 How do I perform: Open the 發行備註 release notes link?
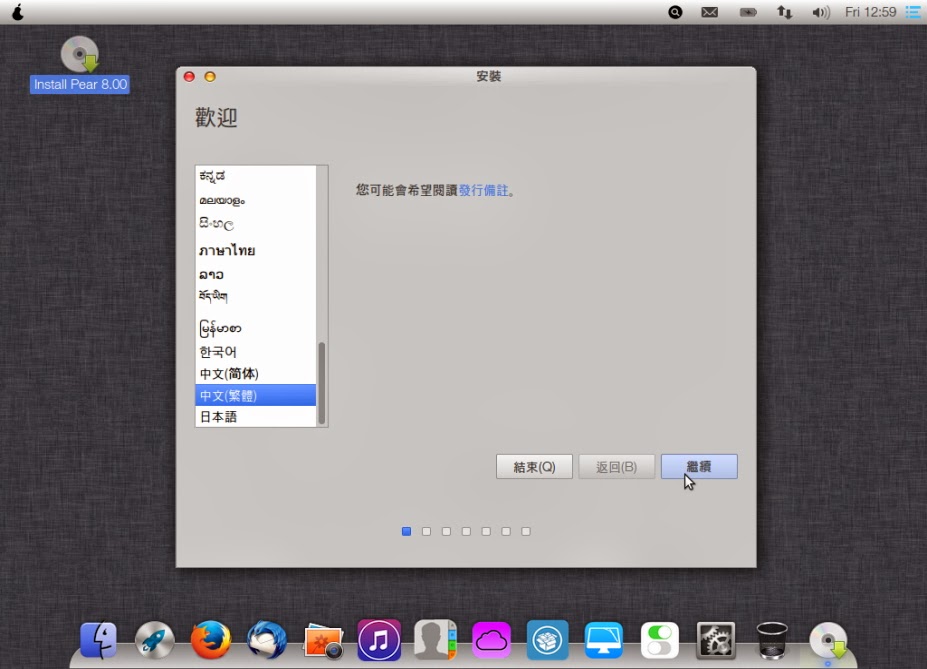[x=483, y=190]
